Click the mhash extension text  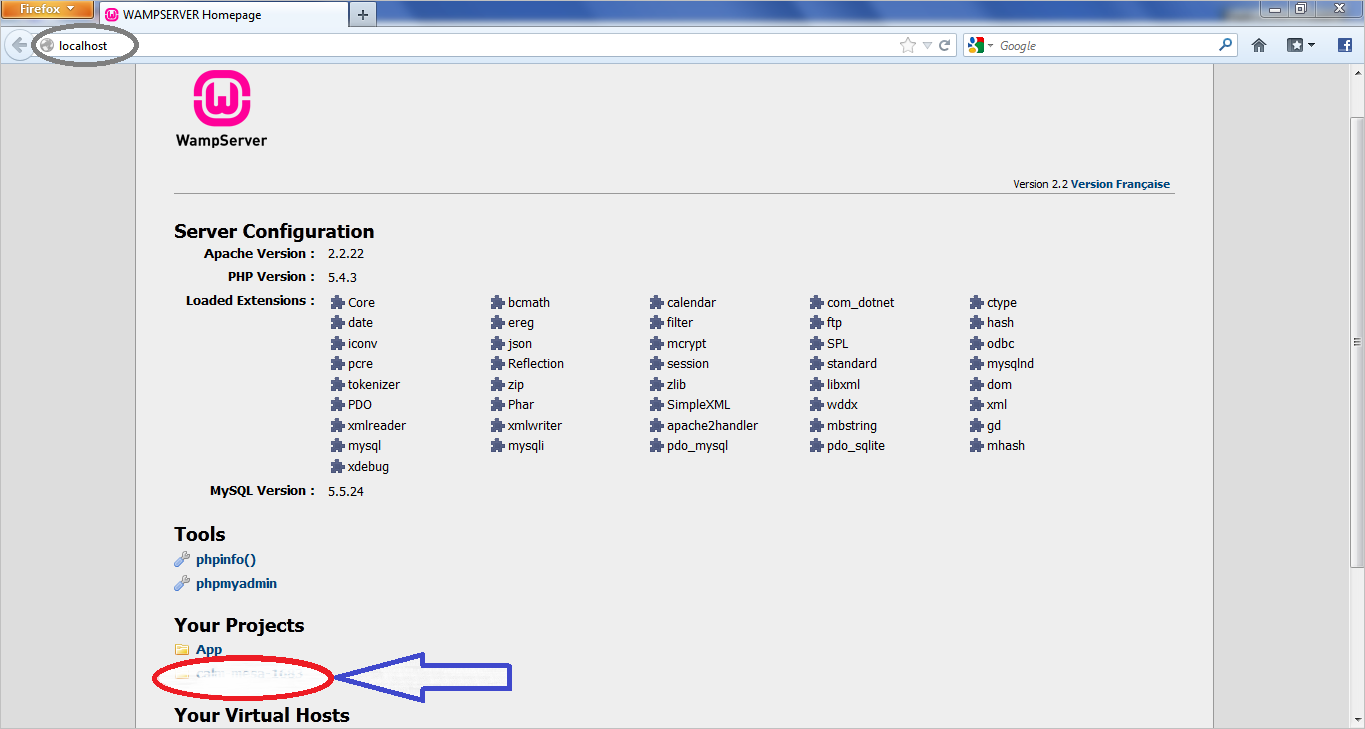[x=1006, y=446]
